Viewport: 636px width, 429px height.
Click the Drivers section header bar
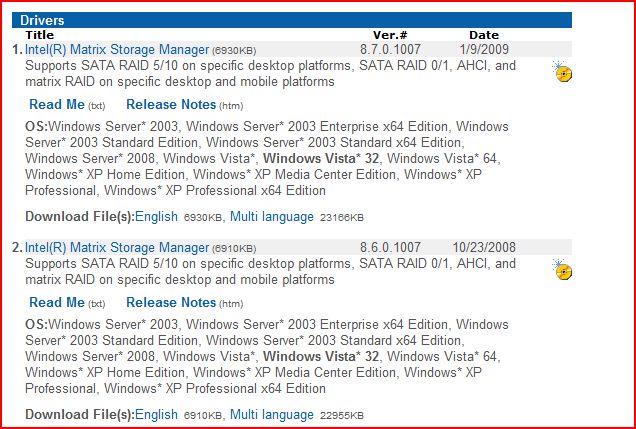click(x=292, y=20)
